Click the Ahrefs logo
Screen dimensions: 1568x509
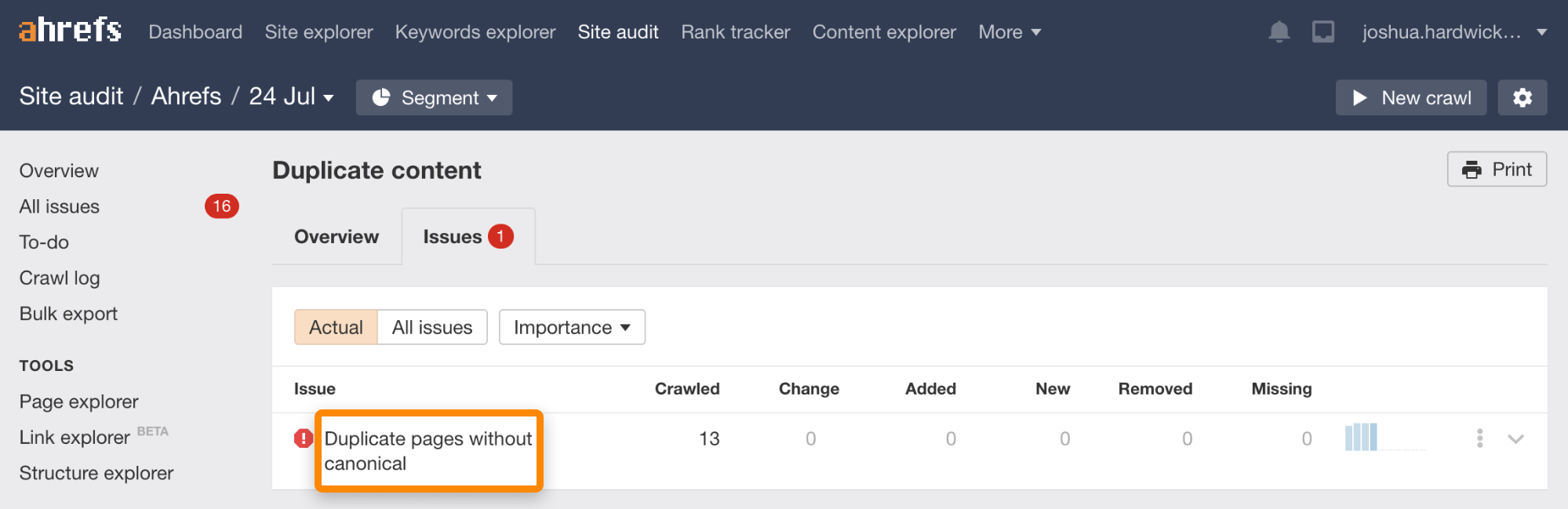(70, 31)
